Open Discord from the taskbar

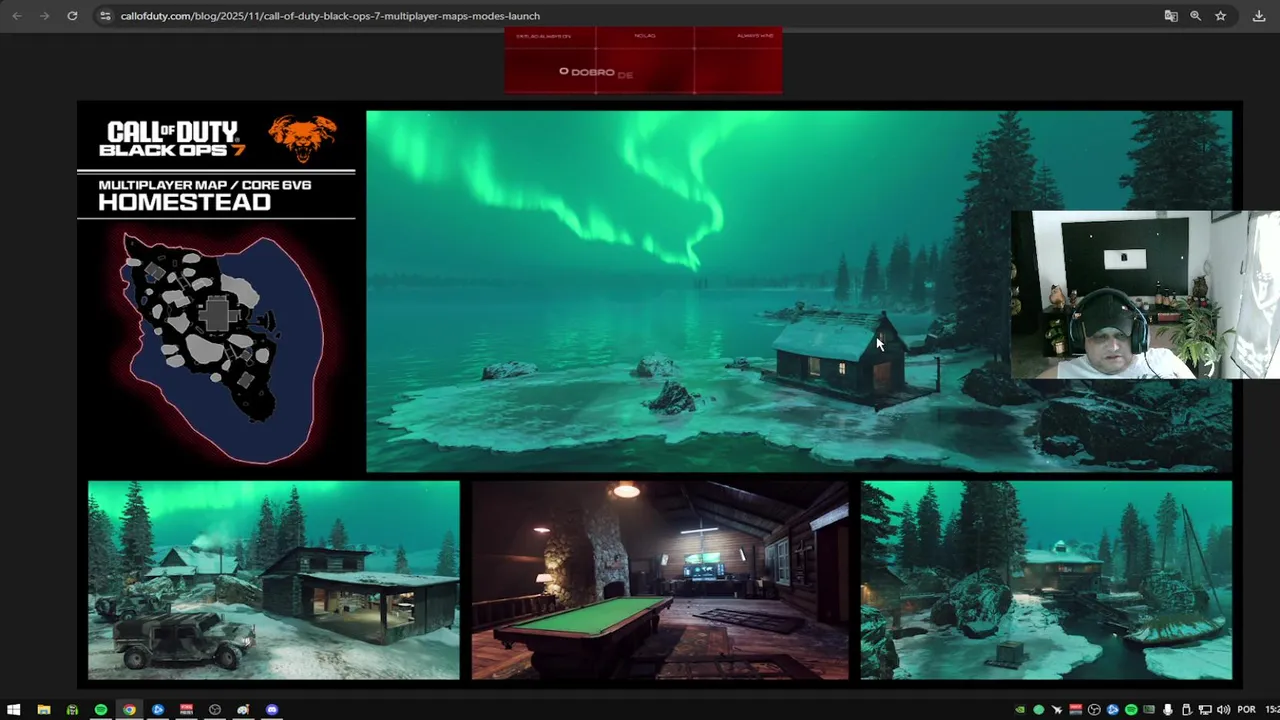click(x=272, y=710)
